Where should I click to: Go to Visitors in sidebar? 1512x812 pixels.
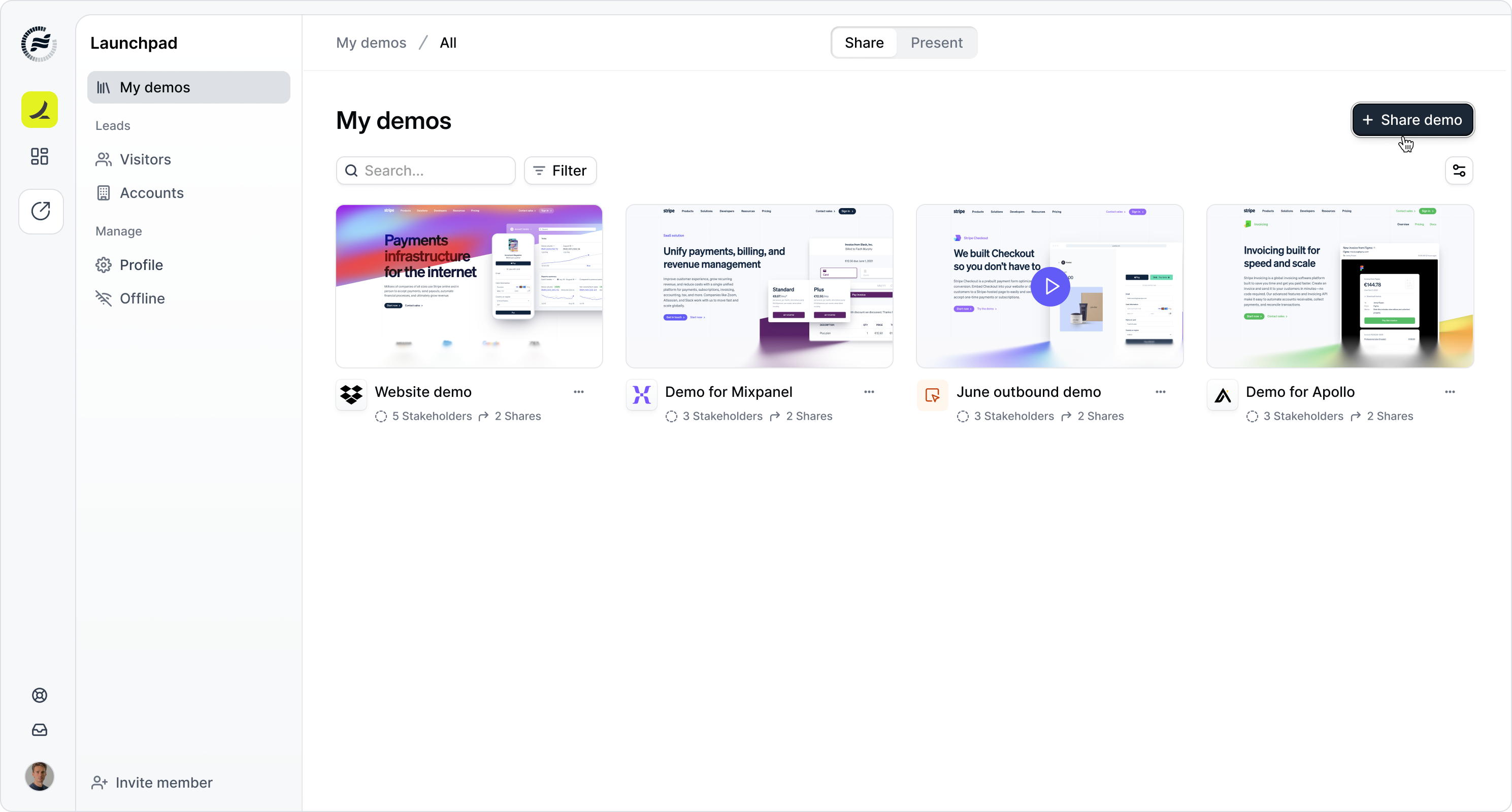click(x=145, y=159)
